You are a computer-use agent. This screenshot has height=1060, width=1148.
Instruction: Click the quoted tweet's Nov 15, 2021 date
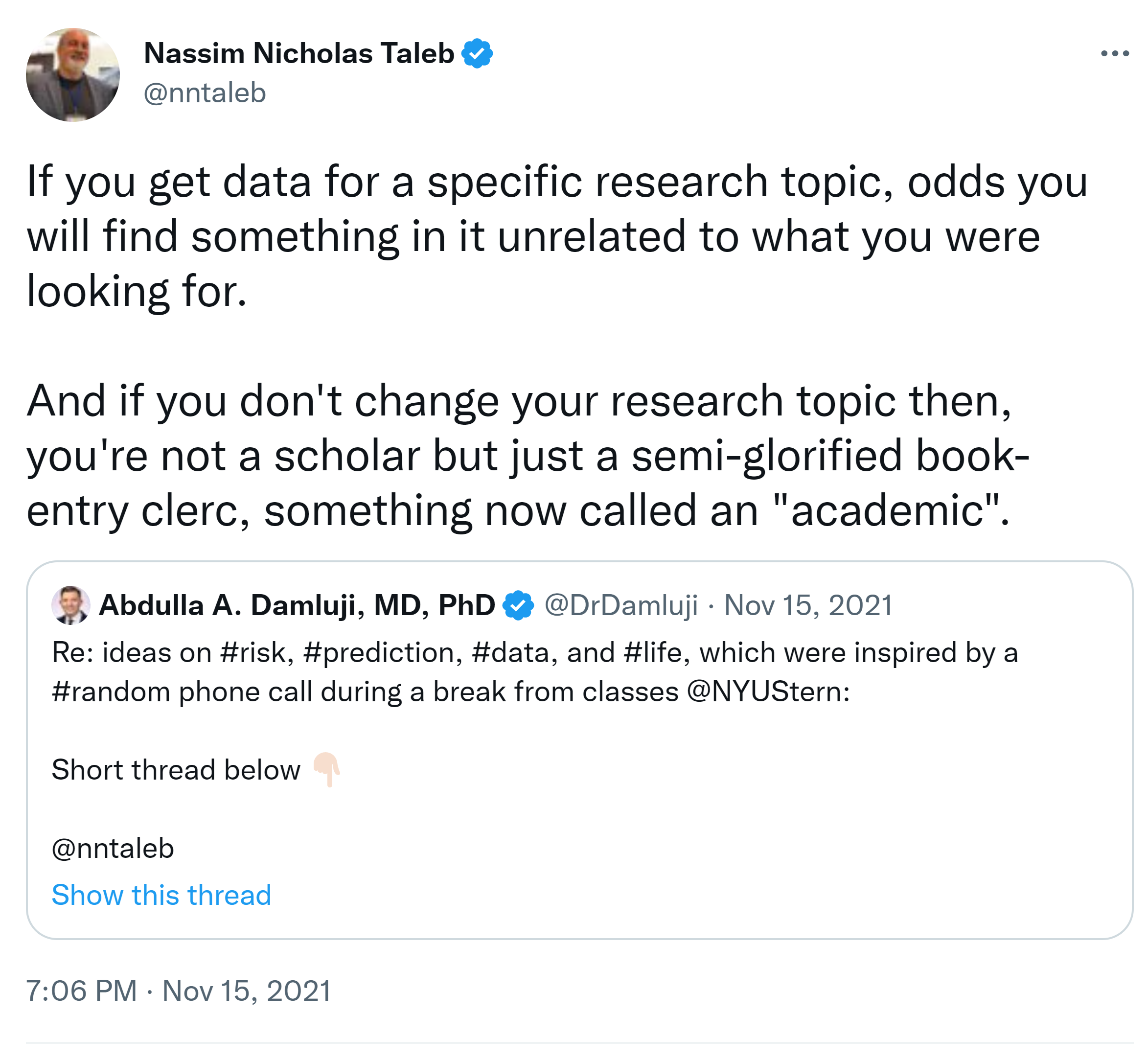tap(808, 605)
